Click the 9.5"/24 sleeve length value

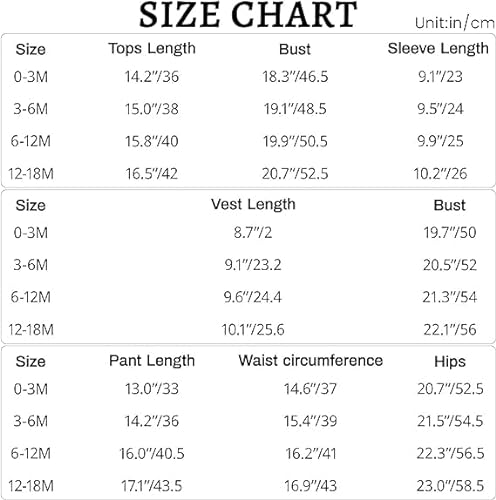[x=440, y=109]
